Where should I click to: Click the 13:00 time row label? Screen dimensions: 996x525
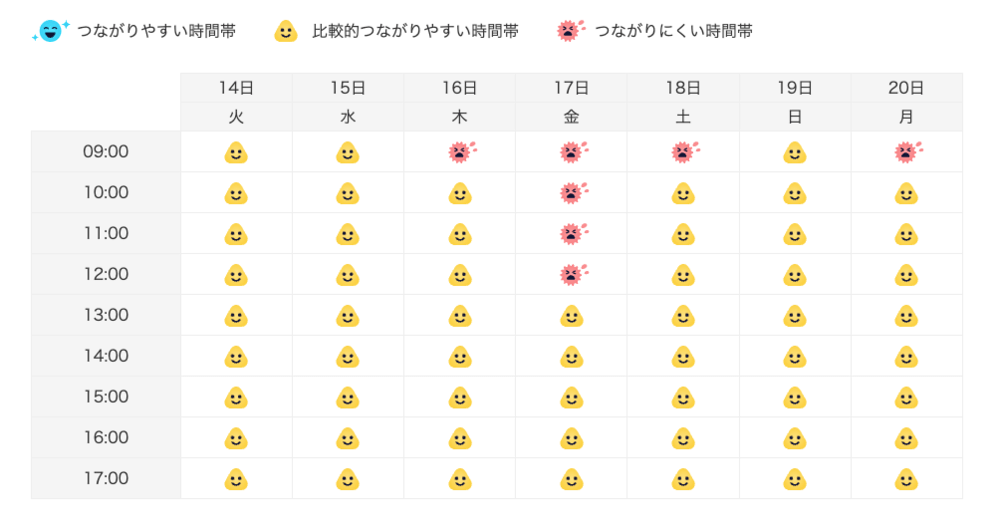point(106,315)
